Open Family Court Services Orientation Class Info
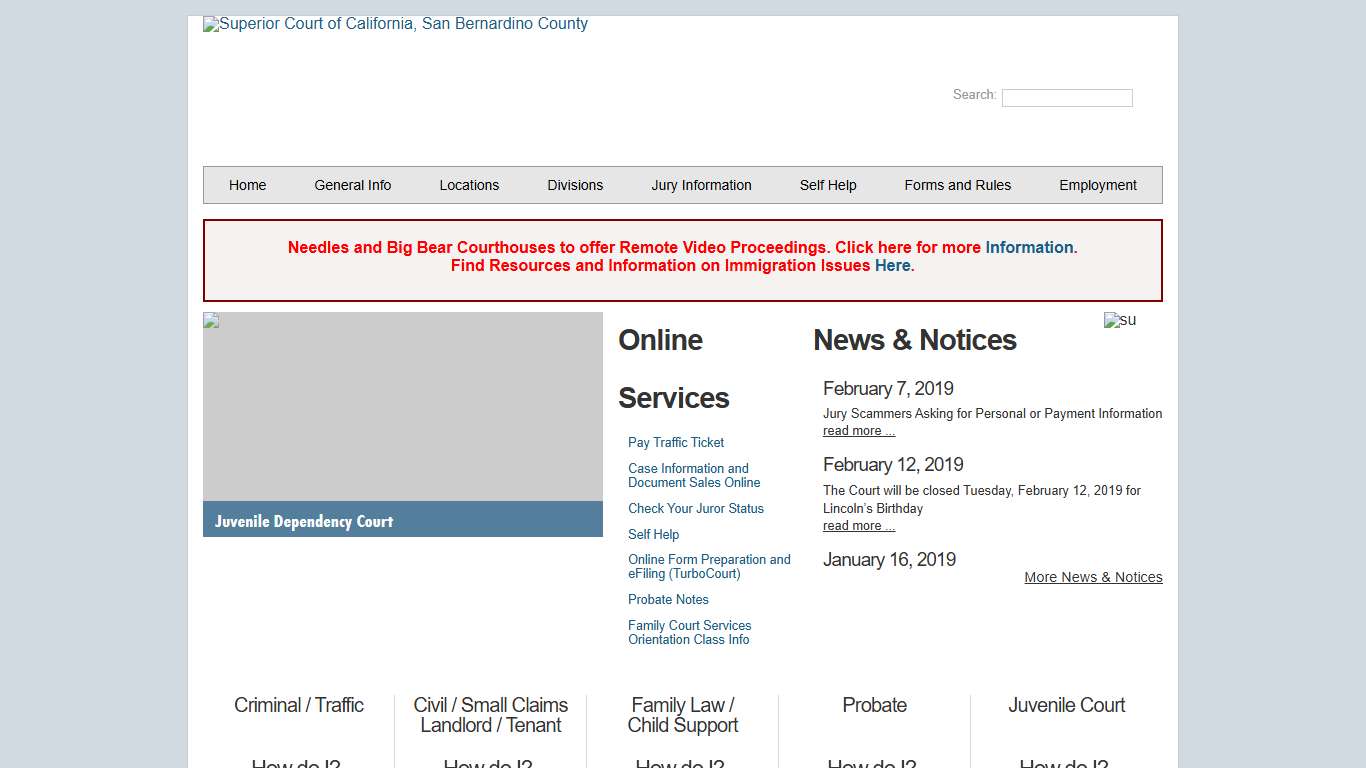 point(689,632)
